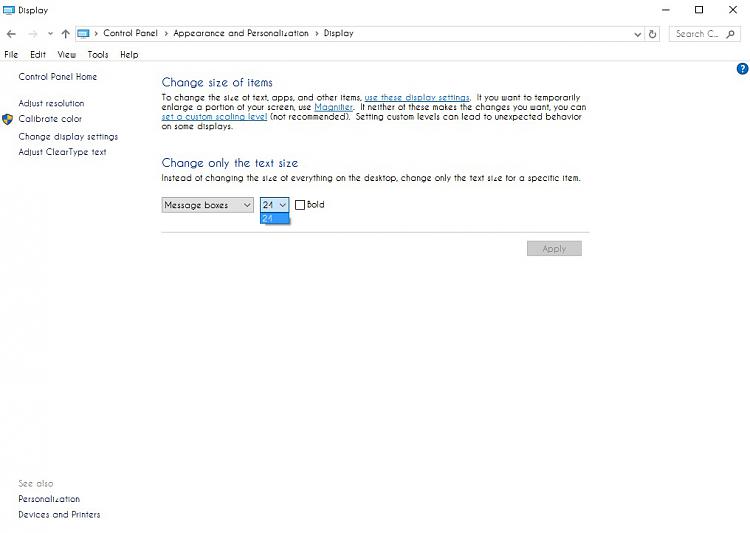Open recent locations chevron next to forward arrow
The height and width of the screenshot is (533, 750).
(50, 33)
